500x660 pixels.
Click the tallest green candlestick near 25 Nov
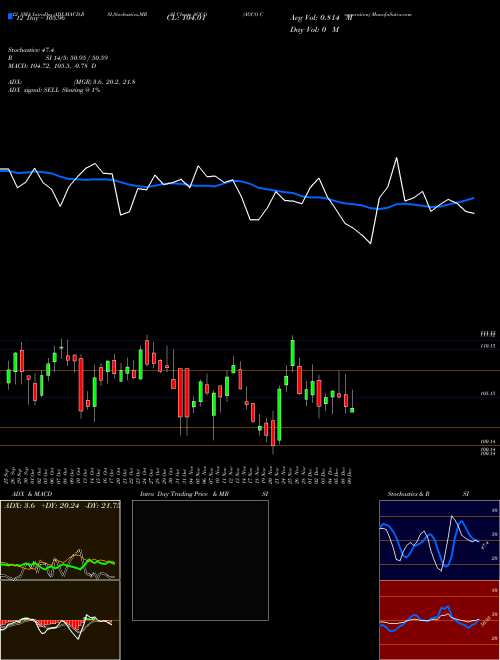pos(293,353)
